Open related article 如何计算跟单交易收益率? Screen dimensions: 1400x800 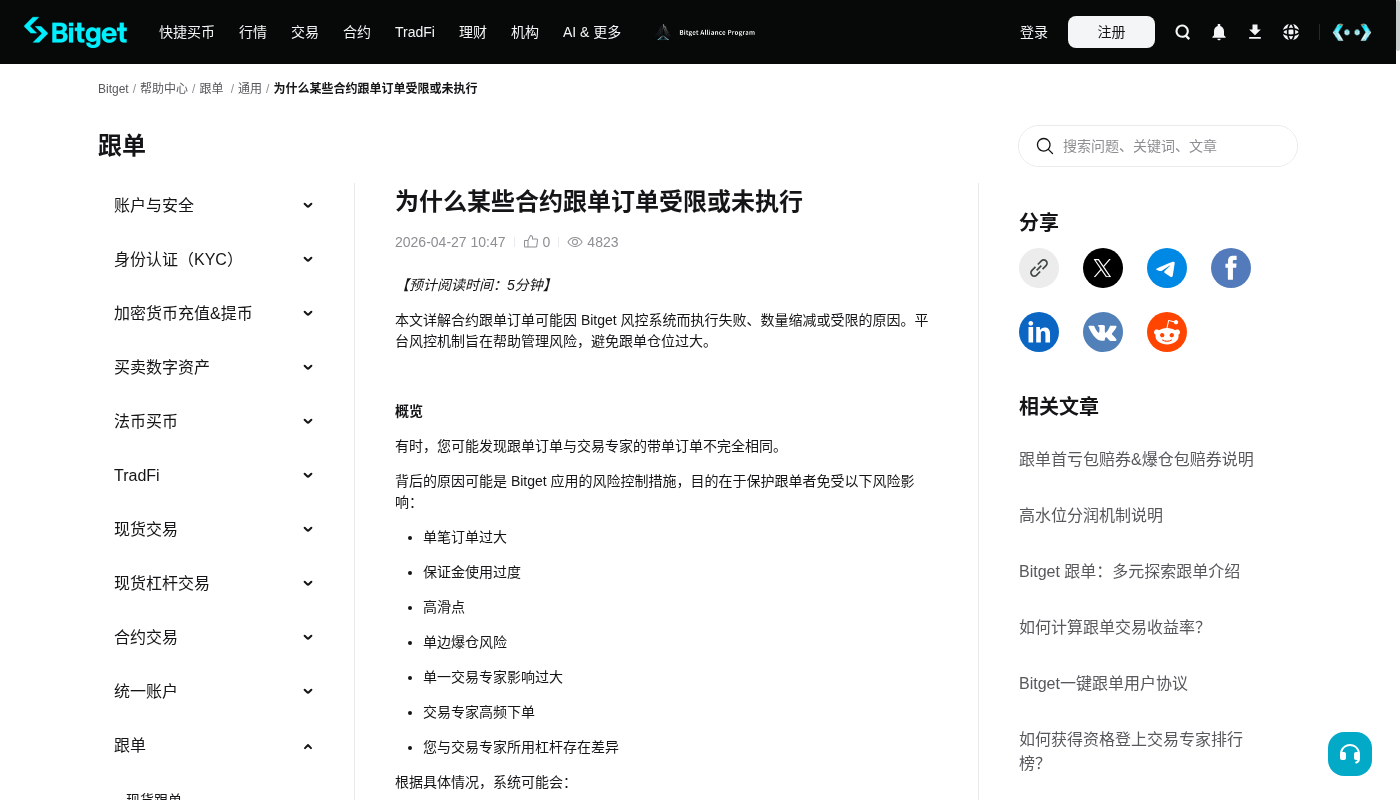click(1111, 628)
